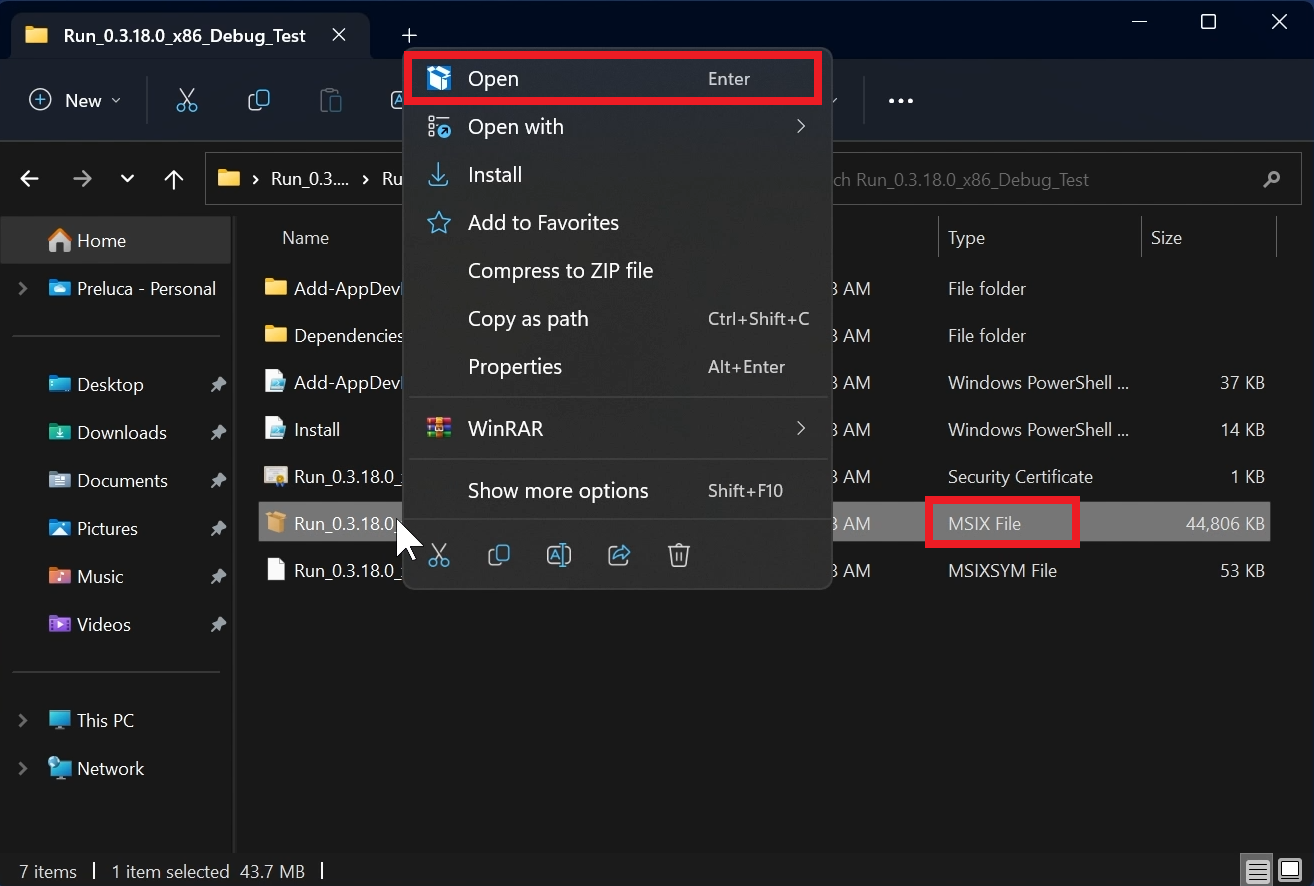Click the Rename icon in the context menu row
This screenshot has height=886, width=1314.
pos(559,555)
